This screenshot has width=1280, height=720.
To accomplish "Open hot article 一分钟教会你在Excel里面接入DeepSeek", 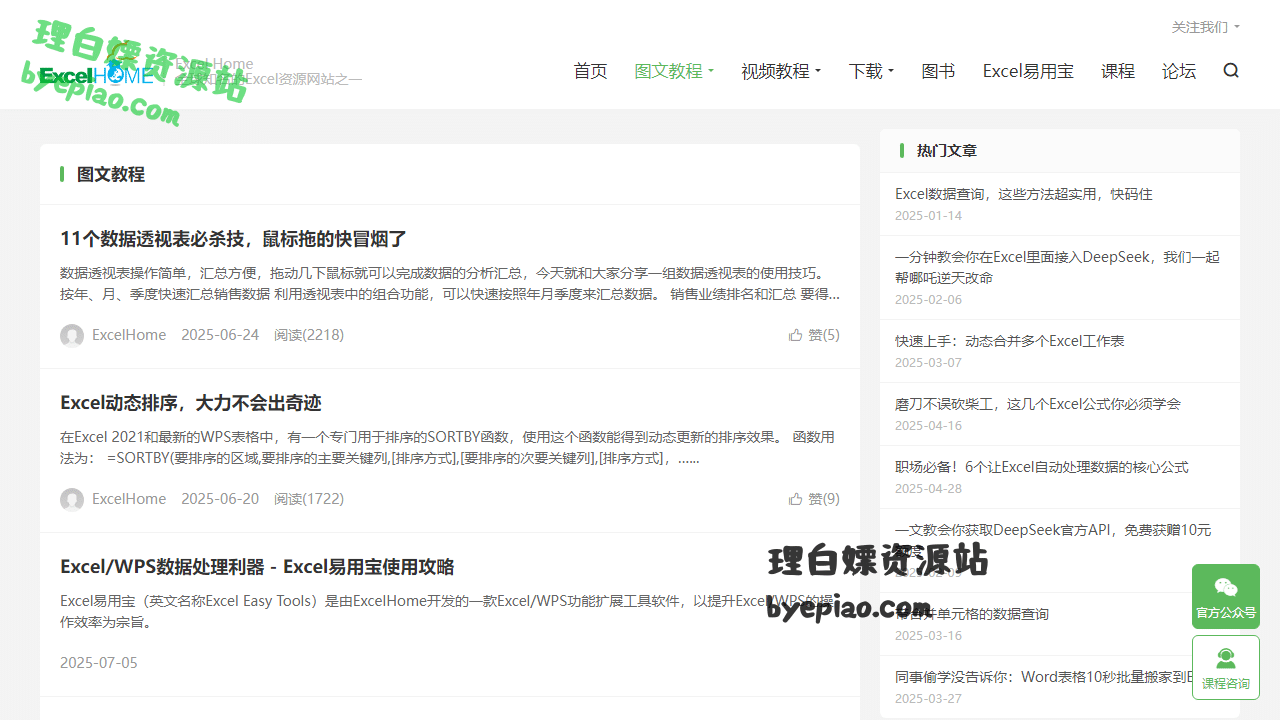I will point(1057,267).
